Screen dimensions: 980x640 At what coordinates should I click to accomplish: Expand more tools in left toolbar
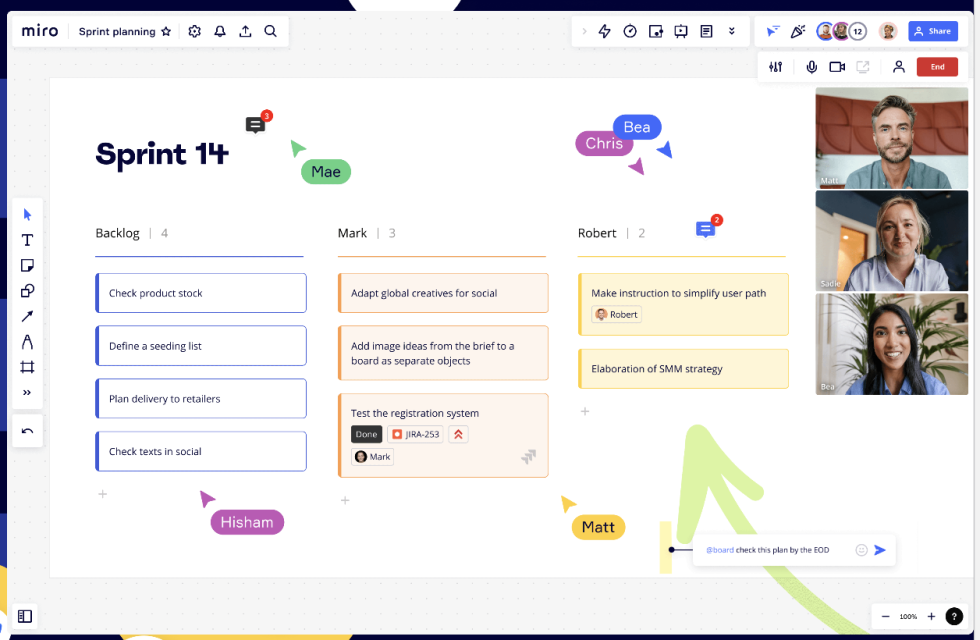coord(27,392)
